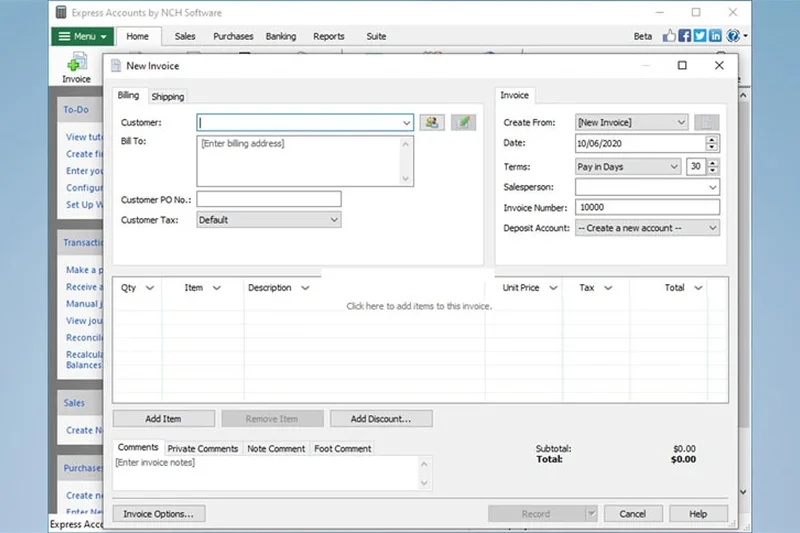Click the Invoice panel tab
800x533 pixels.
point(514,95)
